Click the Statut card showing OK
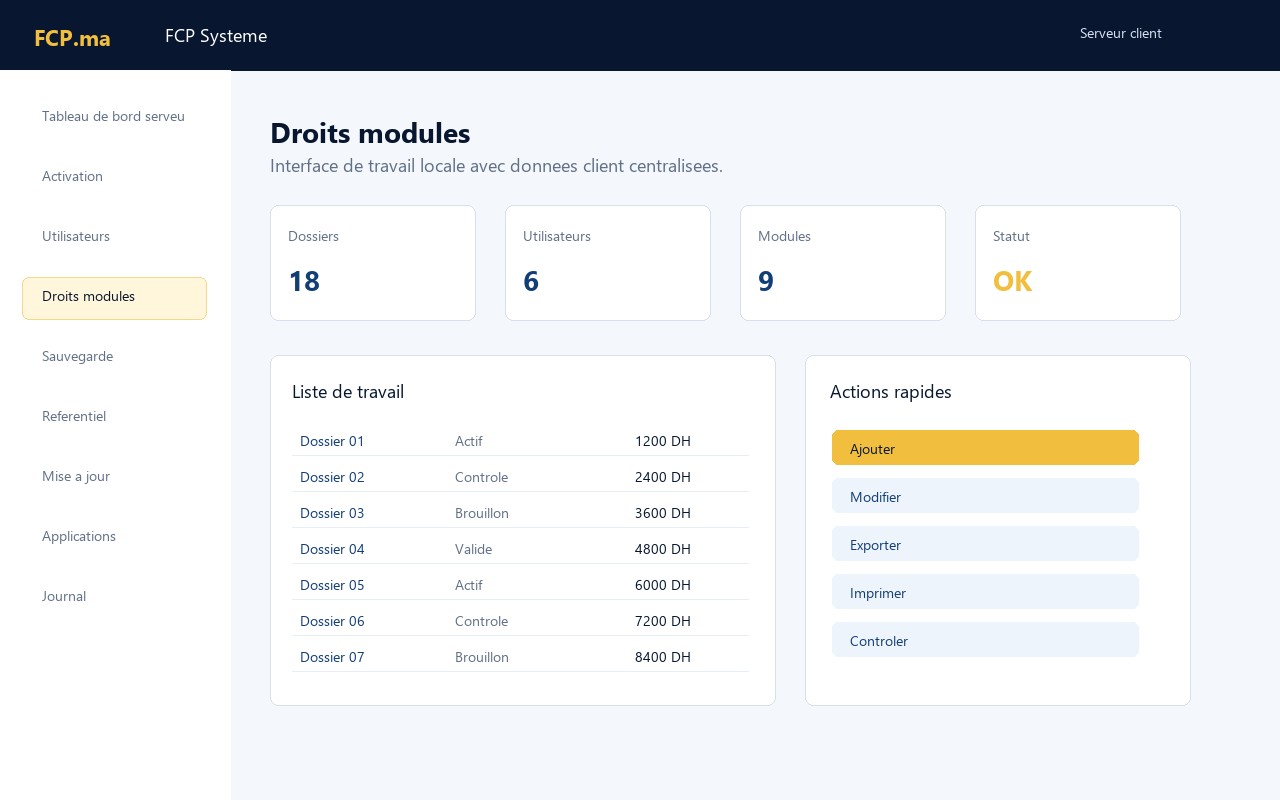 pyautogui.click(x=1078, y=263)
